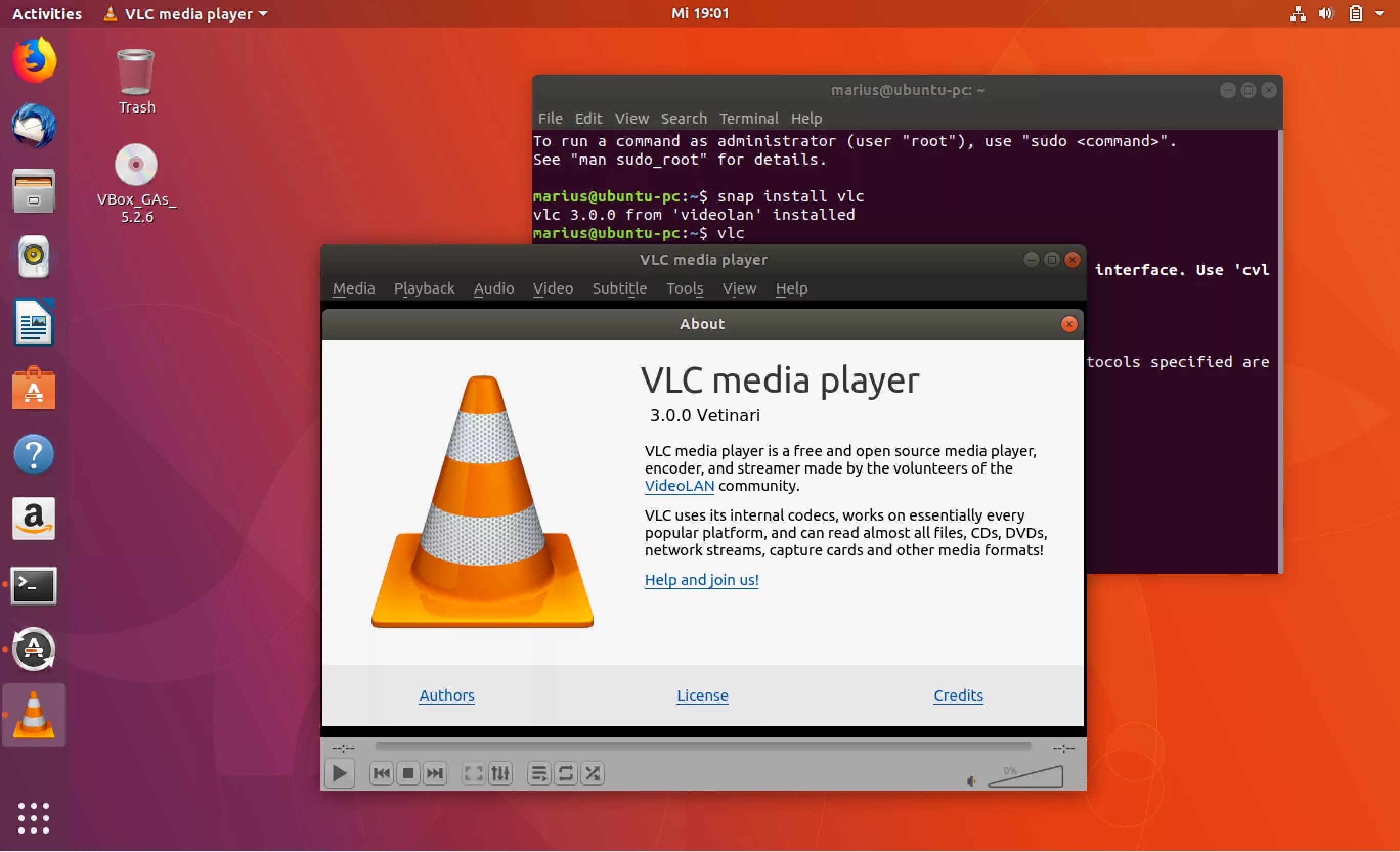This screenshot has height=852, width=1400.
Task: Launch Firefox from the dock
Action: pyautogui.click(x=34, y=61)
